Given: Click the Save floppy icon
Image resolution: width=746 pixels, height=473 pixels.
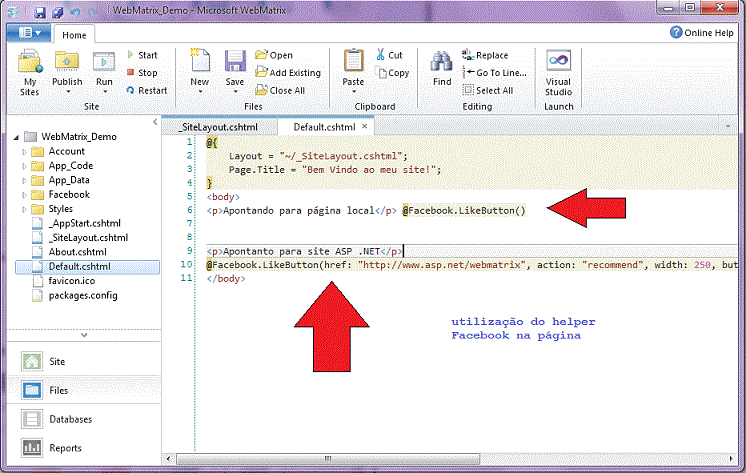Looking at the screenshot, I should coord(235,62).
